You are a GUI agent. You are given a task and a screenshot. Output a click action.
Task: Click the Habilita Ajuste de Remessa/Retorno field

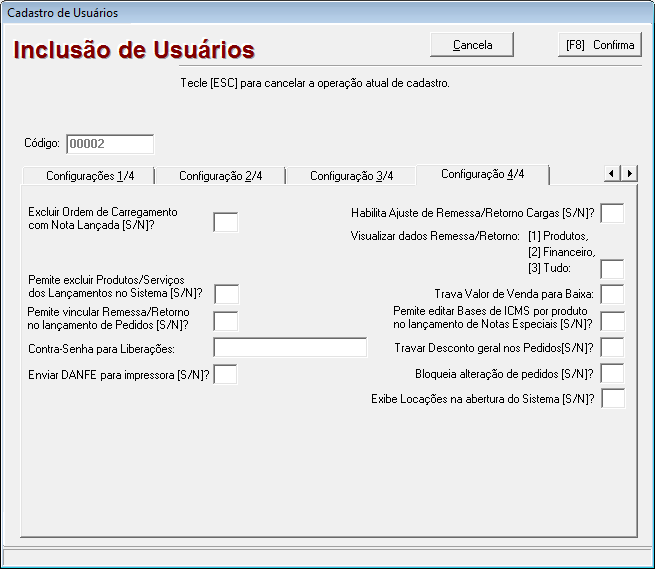(612, 213)
